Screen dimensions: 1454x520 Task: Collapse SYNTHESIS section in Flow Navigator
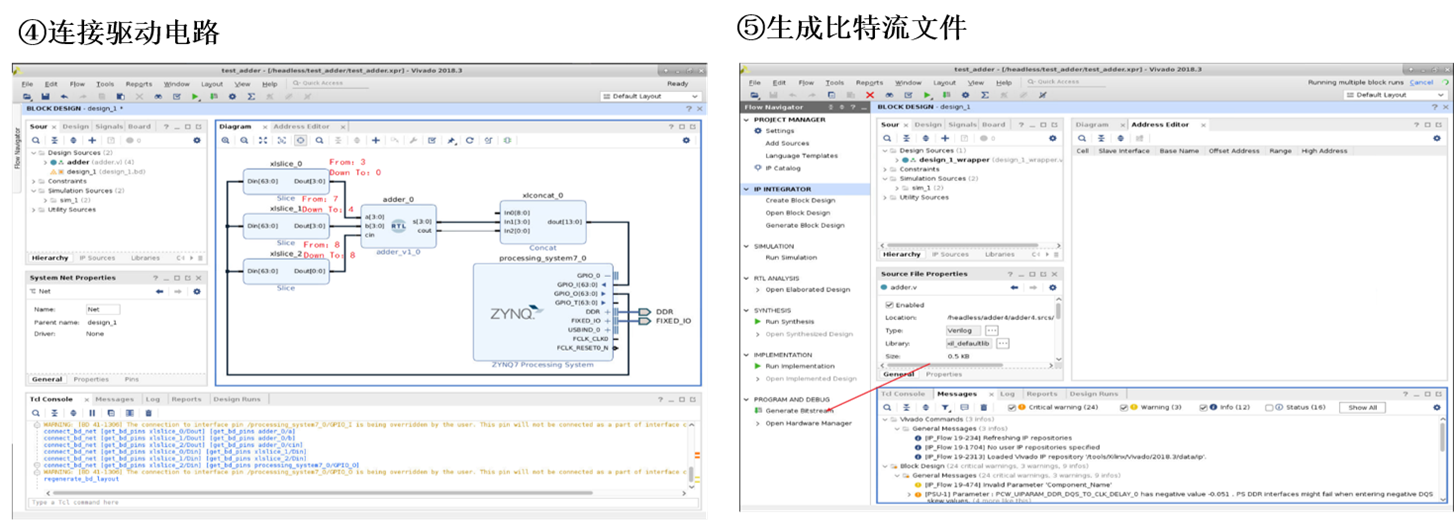tap(746, 310)
